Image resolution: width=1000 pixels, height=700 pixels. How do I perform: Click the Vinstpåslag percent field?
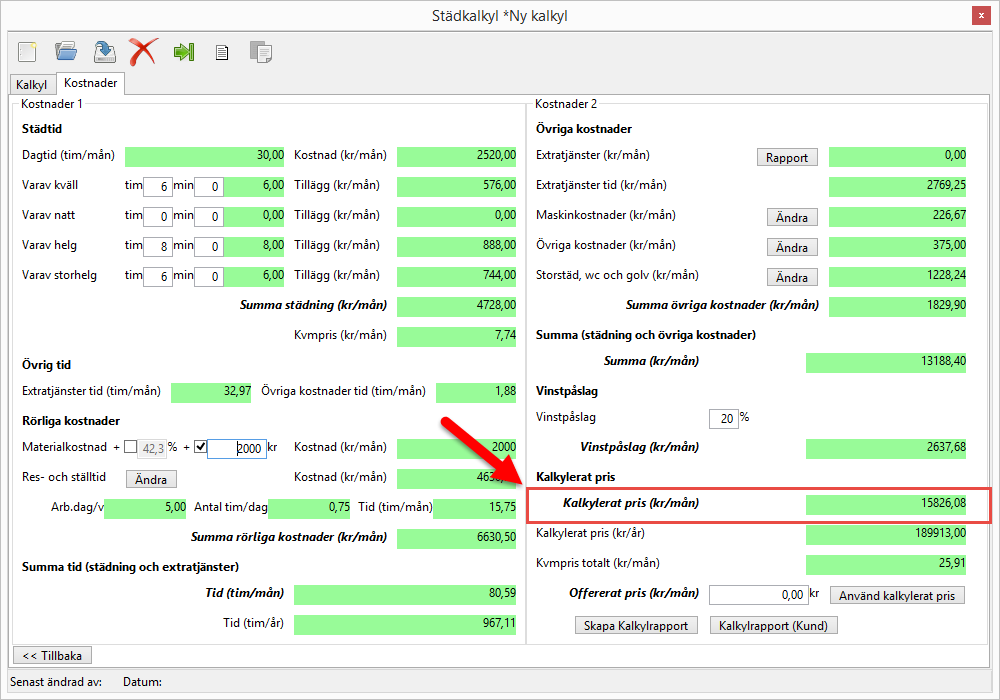[722, 418]
